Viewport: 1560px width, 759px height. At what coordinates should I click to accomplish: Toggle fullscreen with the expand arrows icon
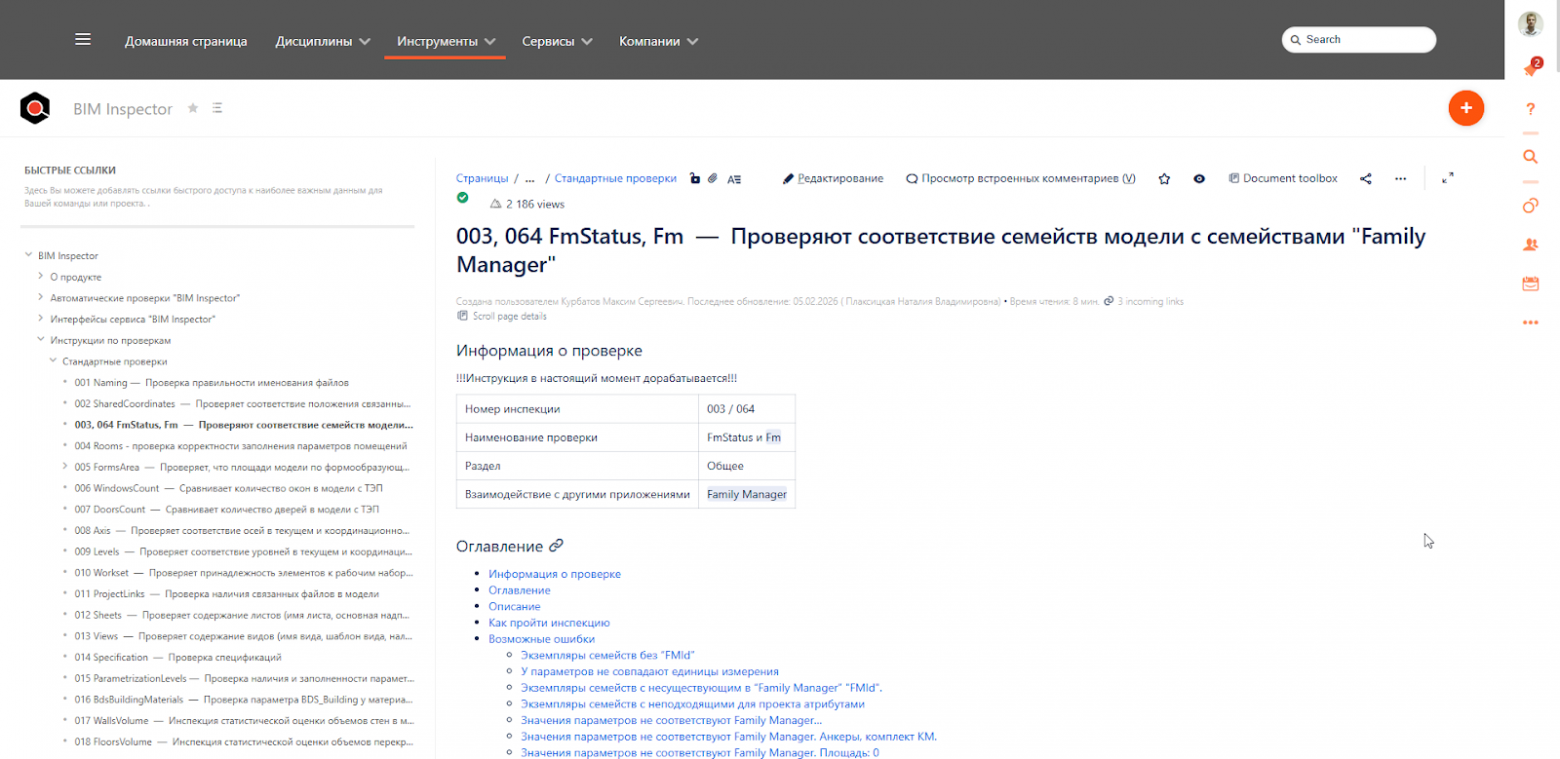pos(1448,178)
